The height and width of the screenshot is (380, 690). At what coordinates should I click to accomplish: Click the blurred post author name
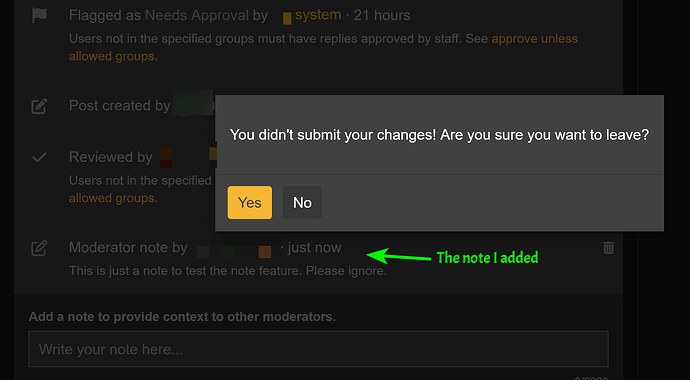pos(193,102)
